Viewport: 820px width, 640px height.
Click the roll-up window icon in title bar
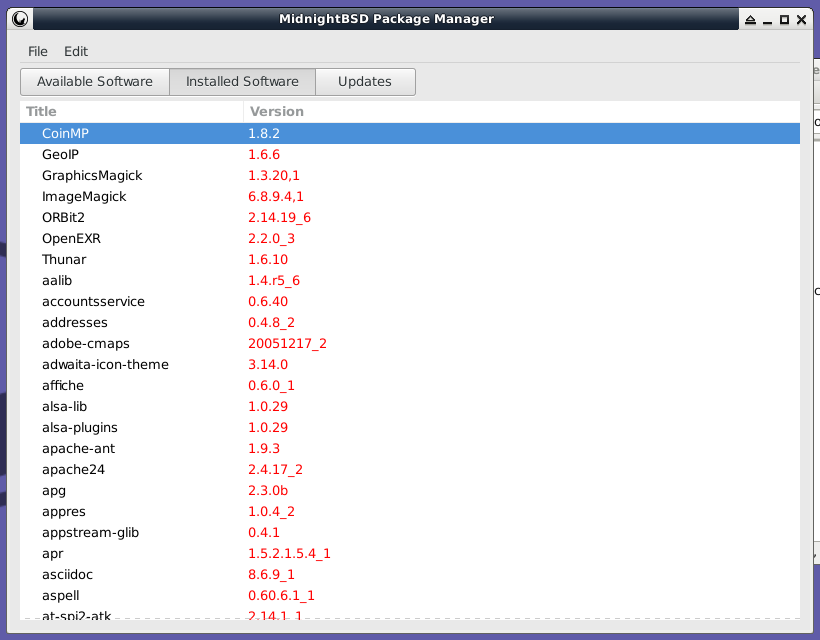tap(750, 20)
